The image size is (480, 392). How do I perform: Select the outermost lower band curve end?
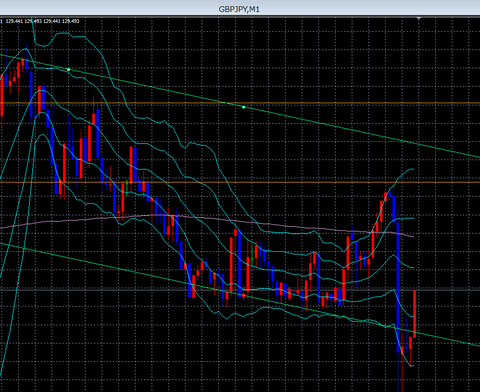pyautogui.click(x=413, y=366)
